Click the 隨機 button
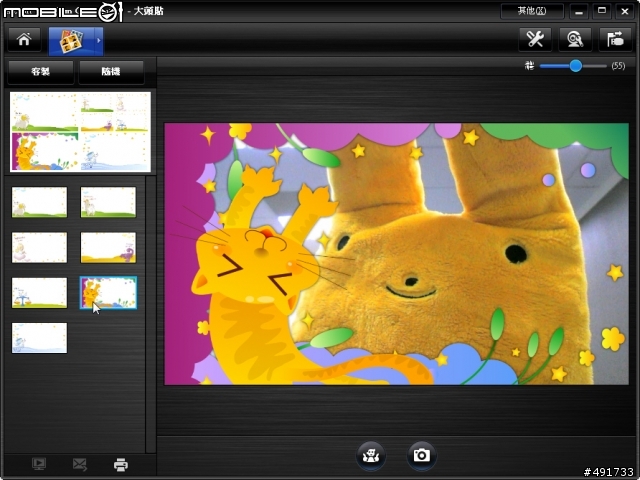 tap(111, 72)
